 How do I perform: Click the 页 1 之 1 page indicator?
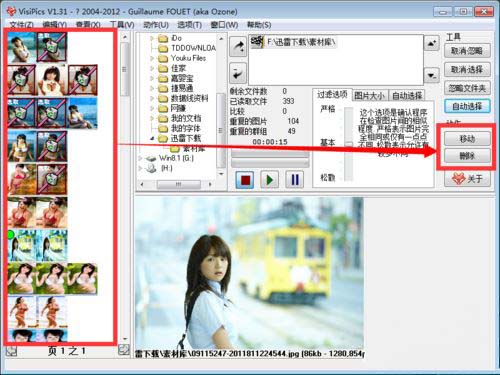tap(67, 351)
